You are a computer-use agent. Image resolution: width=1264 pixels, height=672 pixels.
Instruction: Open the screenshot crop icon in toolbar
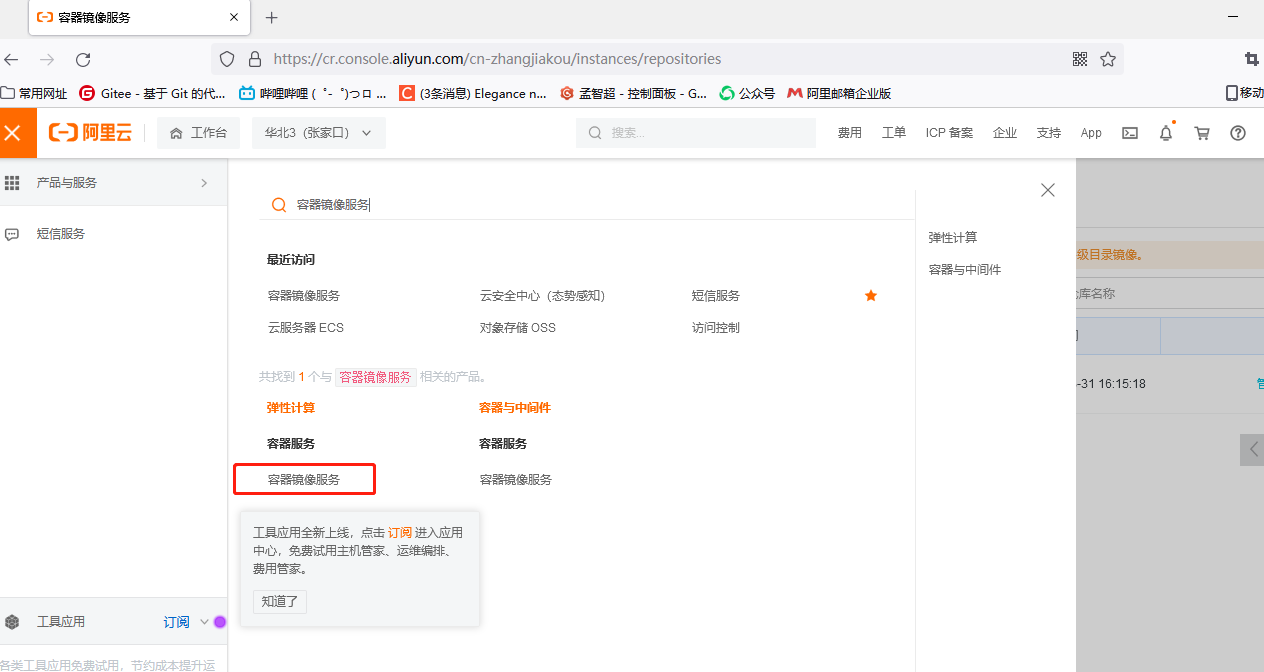tap(1251, 59)
